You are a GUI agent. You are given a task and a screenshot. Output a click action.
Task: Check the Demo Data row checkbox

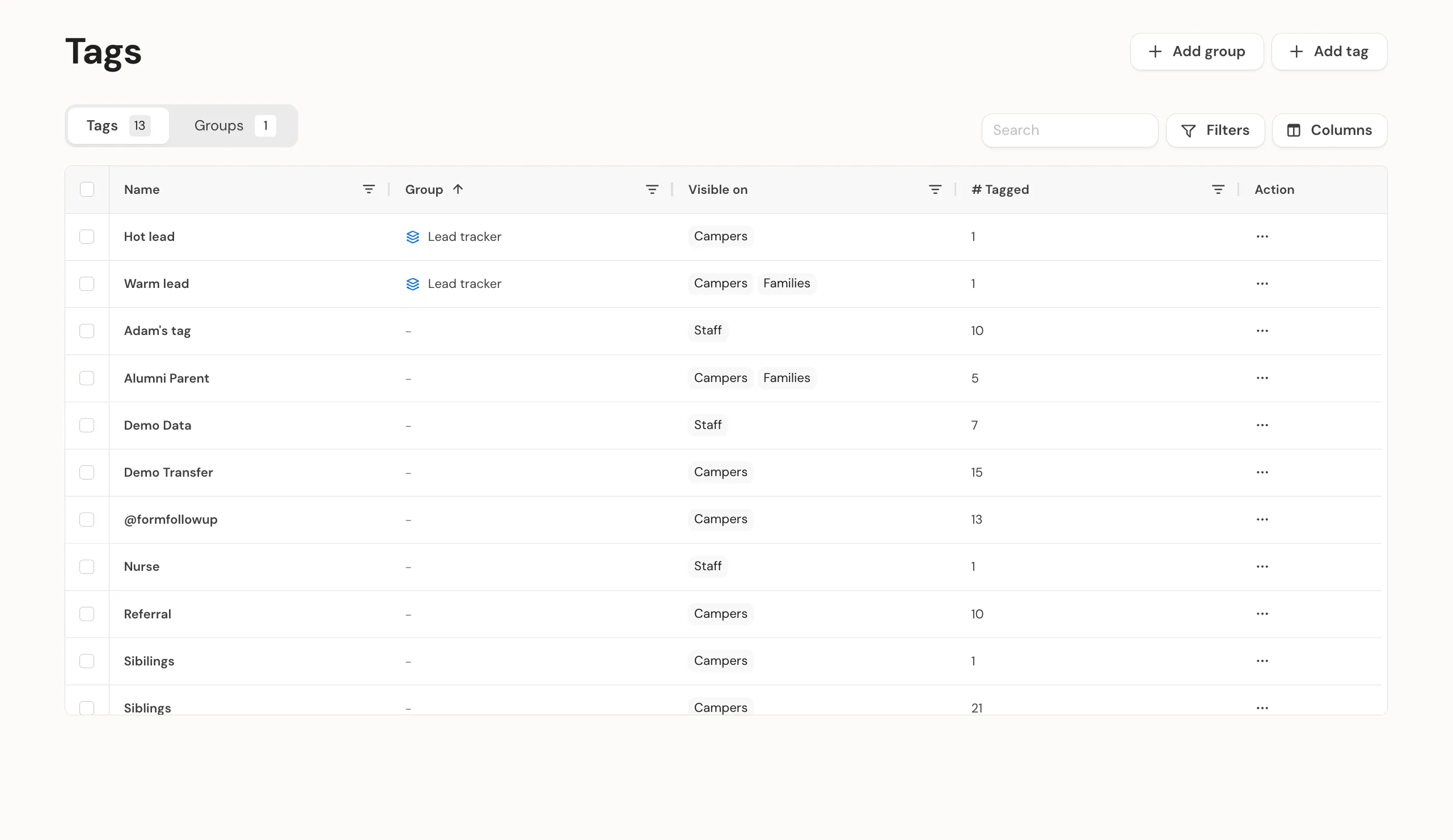pos(87,426)
